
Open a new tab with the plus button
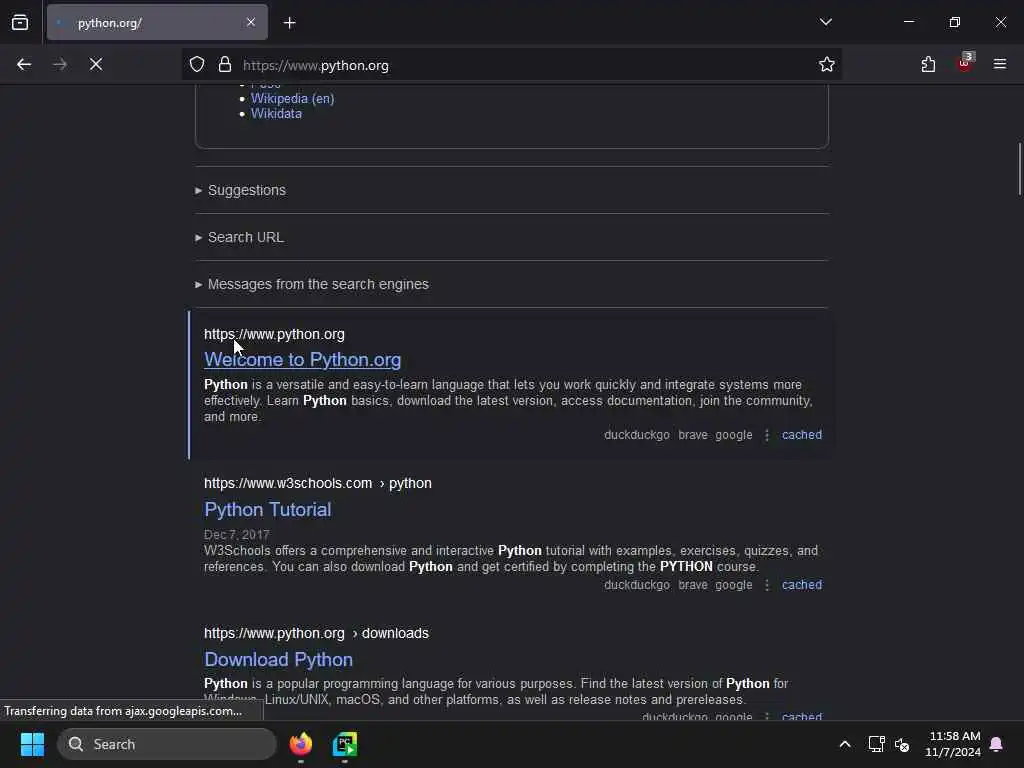coord(289,23)
